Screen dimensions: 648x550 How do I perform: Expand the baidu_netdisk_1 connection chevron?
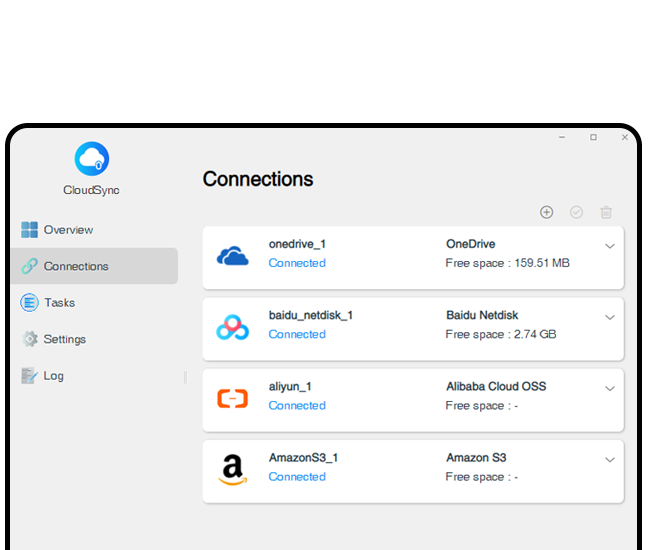[609, 317]
